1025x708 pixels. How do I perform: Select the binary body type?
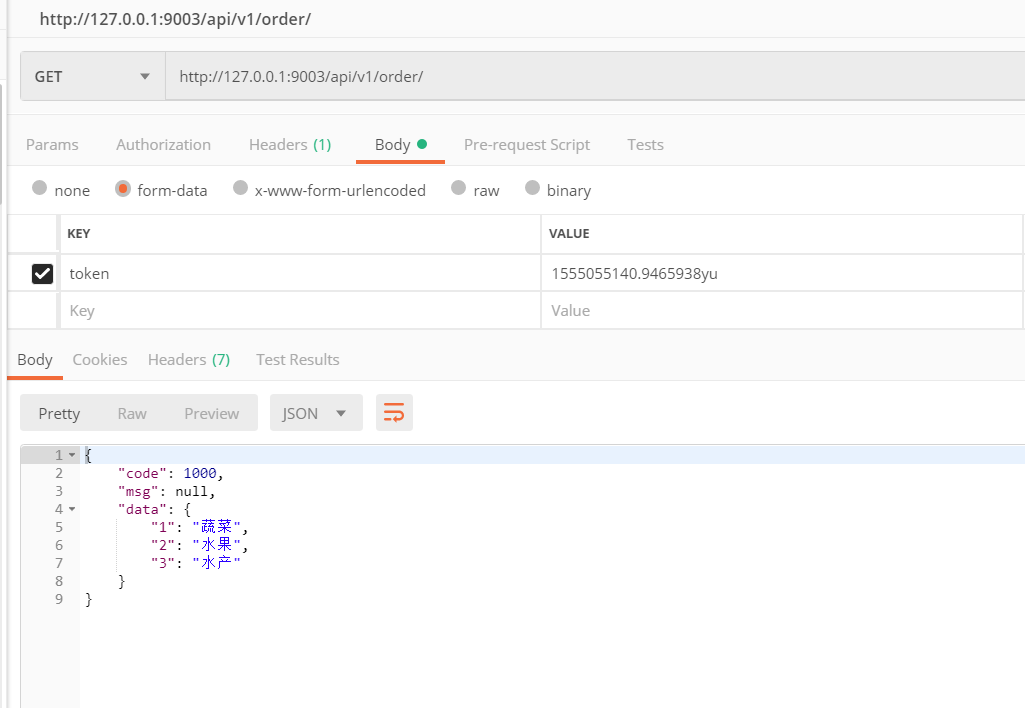click(x=533, y=188)
